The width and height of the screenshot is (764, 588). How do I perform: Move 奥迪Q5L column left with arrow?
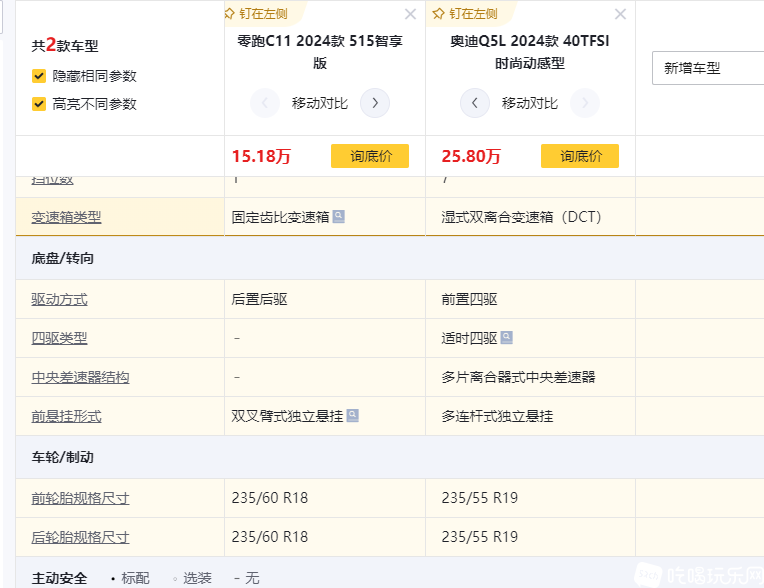[475, 103]
